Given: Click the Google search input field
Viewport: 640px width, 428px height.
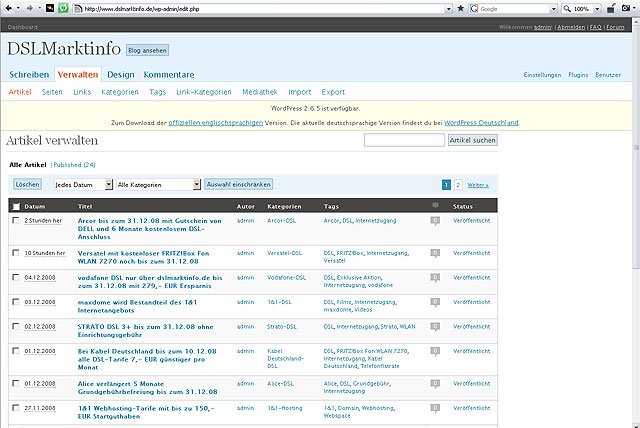Looking at the screenshot, I should 514,9.
